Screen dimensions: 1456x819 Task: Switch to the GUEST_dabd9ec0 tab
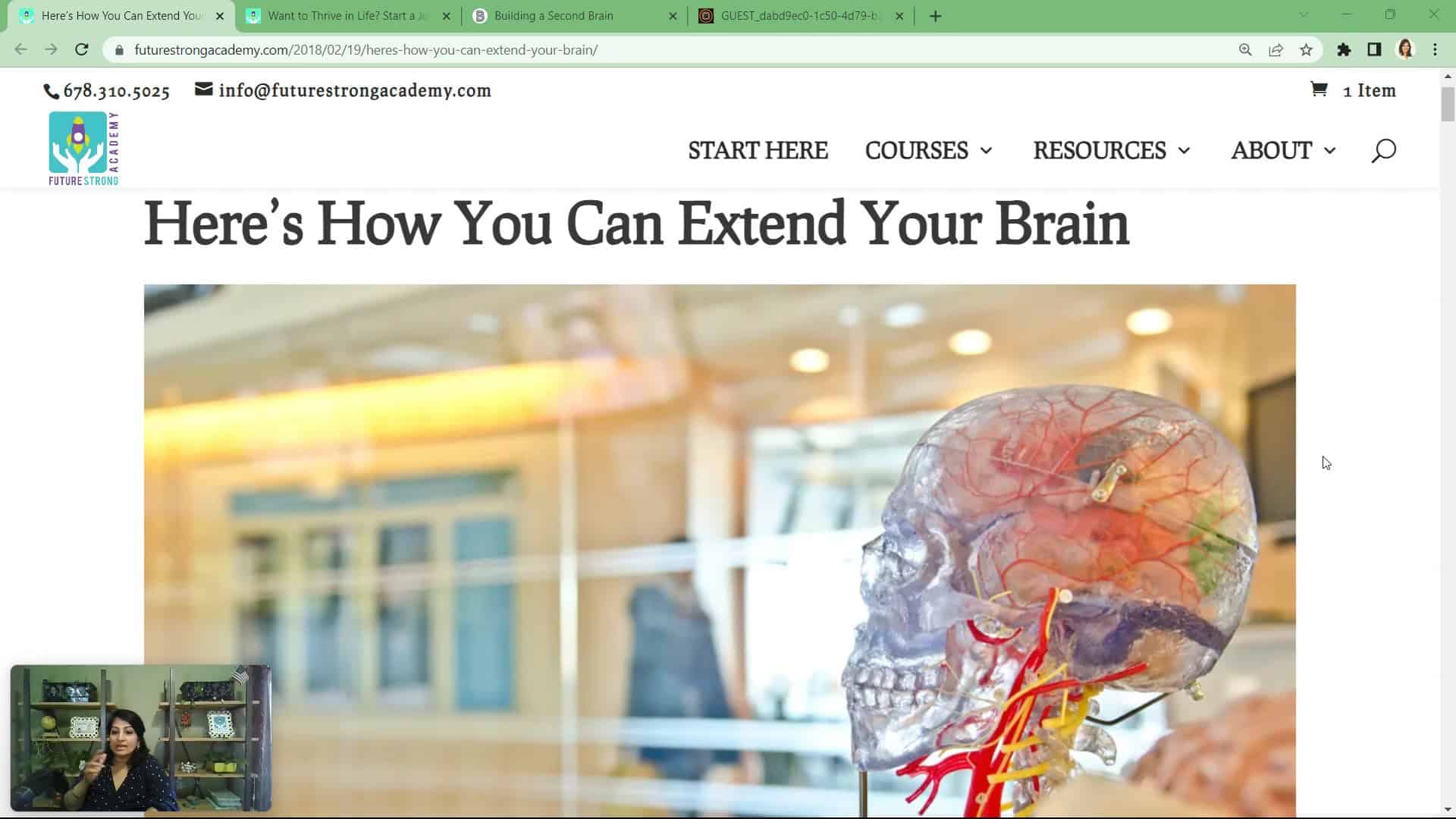click(796, 15)
